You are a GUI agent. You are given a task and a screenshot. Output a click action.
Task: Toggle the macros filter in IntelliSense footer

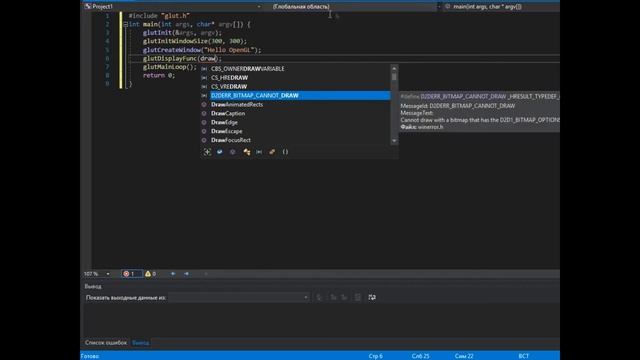click(x=259, y=152)
